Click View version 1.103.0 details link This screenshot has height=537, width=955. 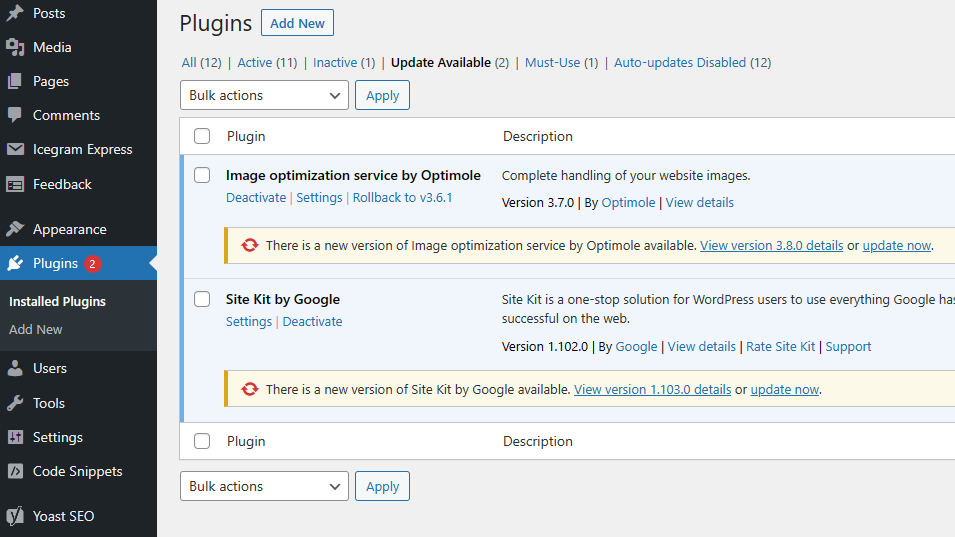(652, 389)
